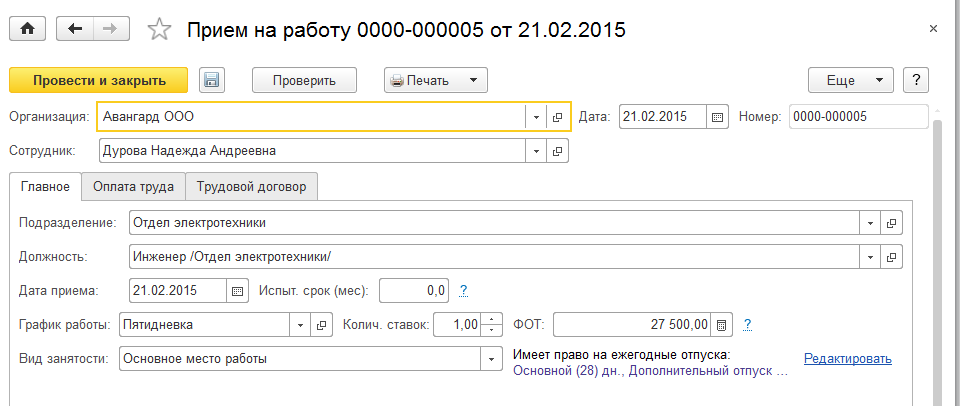This screenshot has width=960, height=406.
Task: Navigate back with the left arrow
Action: tap(75, 30)
